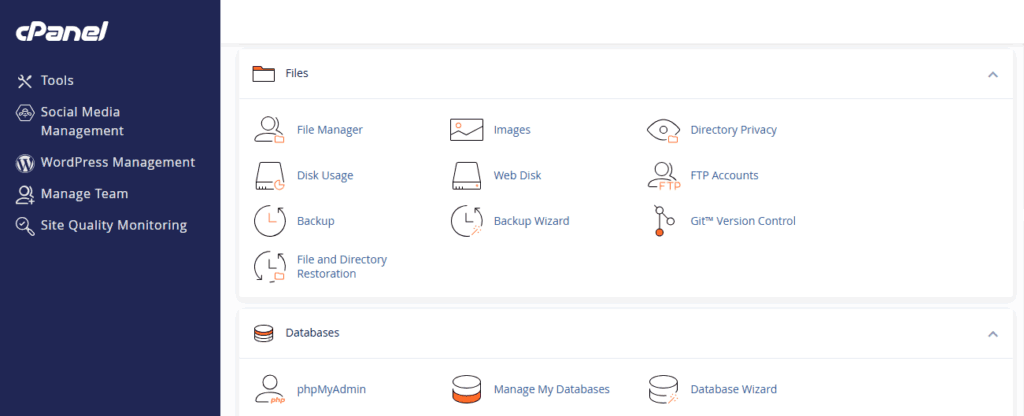Screen dimensions: 1024x416
Task: Click the File and Directory Restoration link
Action: point(341,267)
